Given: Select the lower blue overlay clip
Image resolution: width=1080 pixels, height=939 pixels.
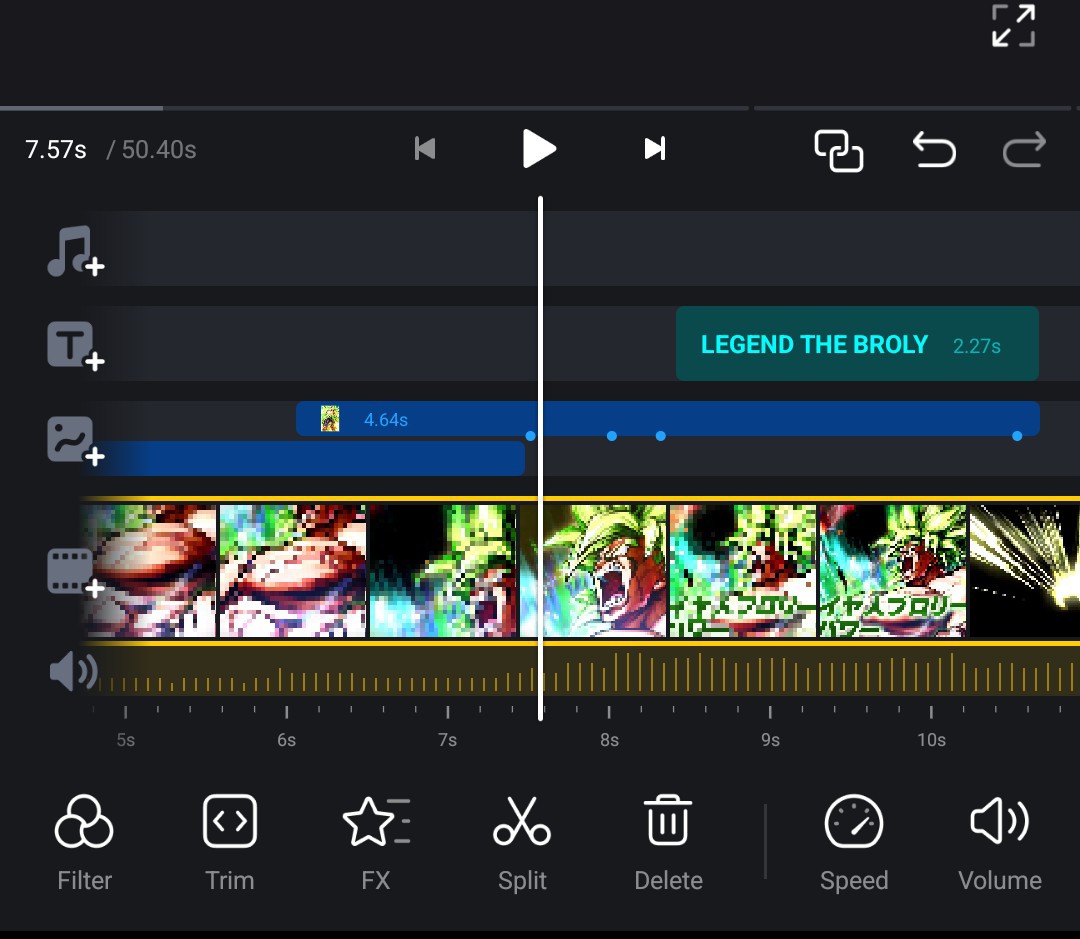Looking at the screenshot, I should pos(304,458).
